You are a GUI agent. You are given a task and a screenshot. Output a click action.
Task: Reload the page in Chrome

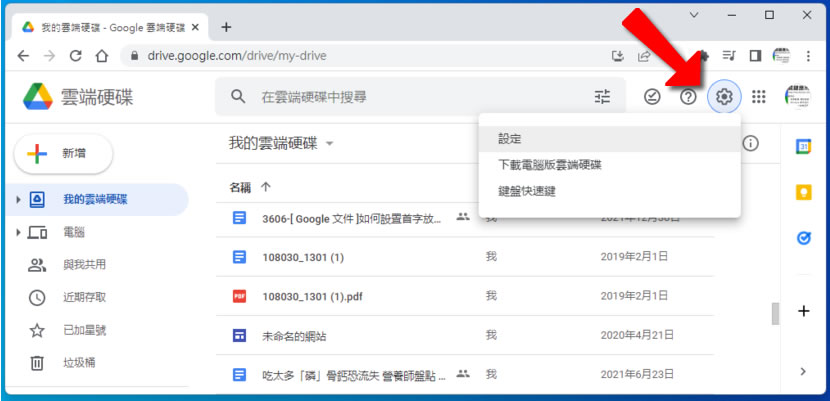coord(76,56)
